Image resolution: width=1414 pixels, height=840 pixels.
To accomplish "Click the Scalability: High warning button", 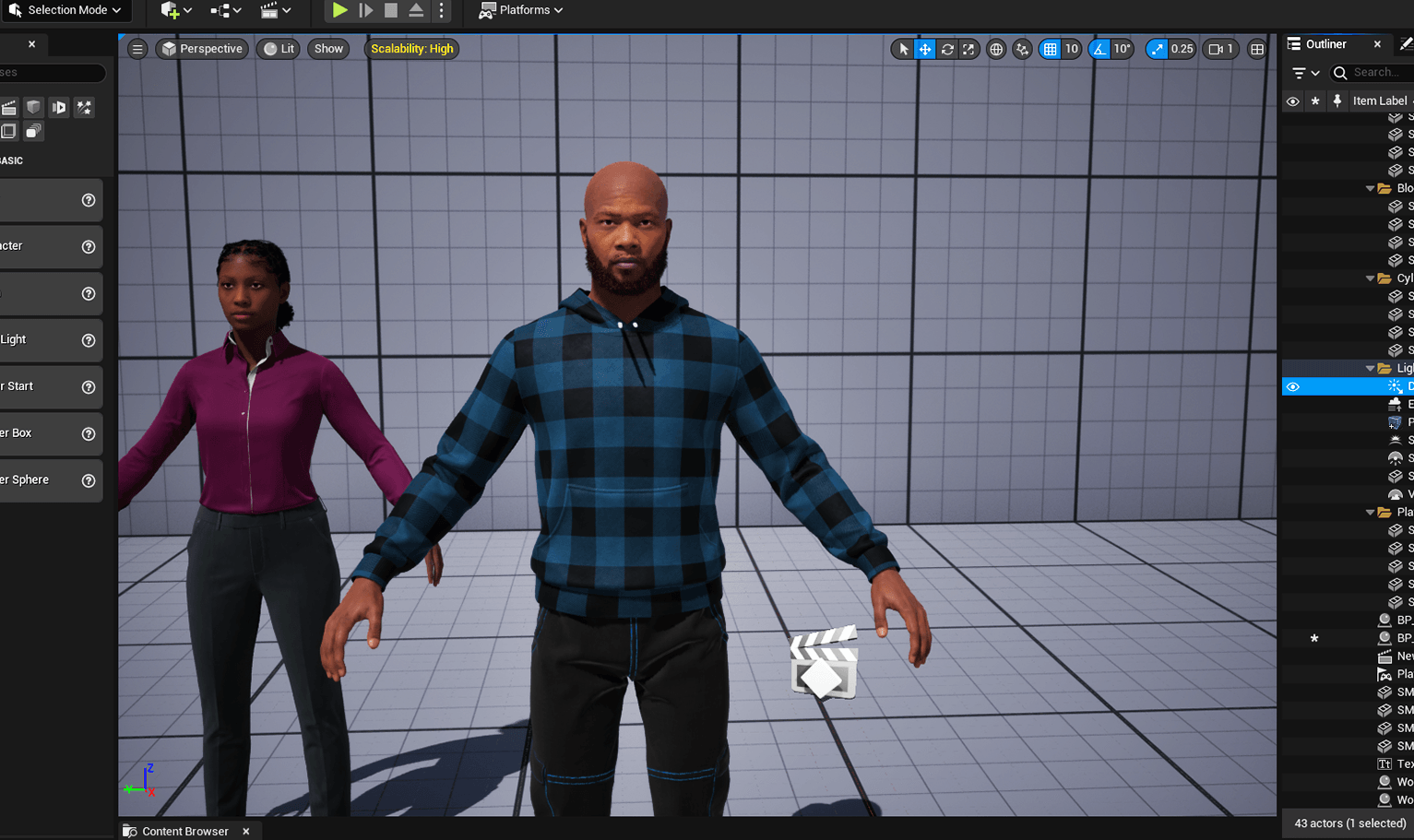I will (412, 49).
